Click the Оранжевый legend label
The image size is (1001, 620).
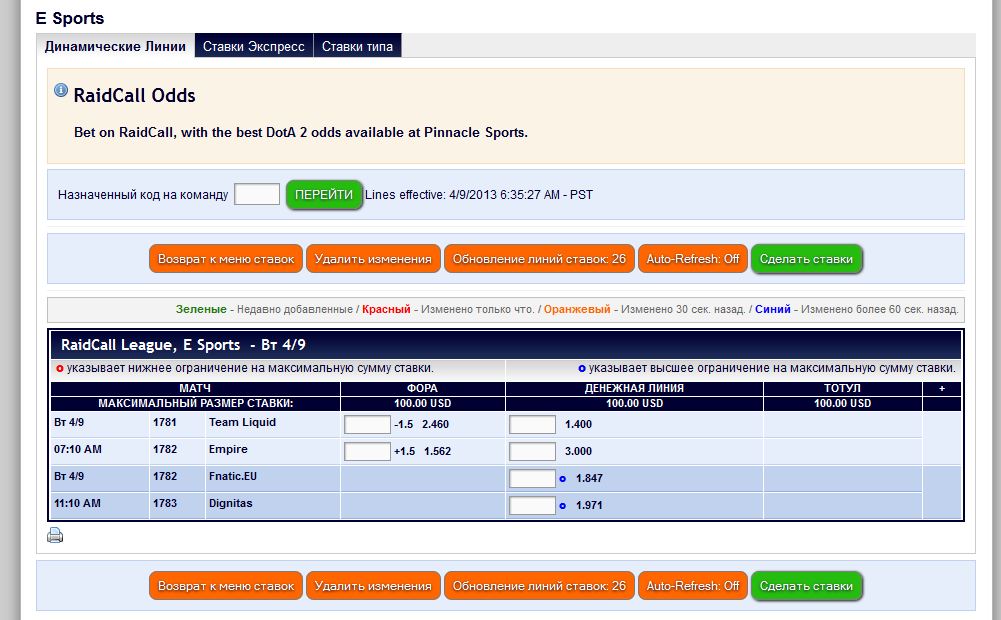pos(577,309)
